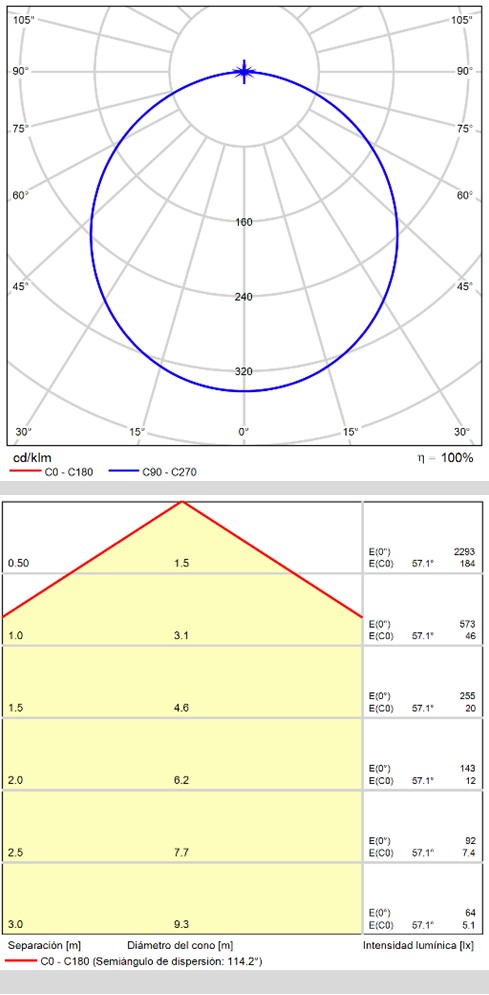Click the 320 radial scale value
This screenshot has width=489, height=995.
pyautogui.click(x=244, y=372)
